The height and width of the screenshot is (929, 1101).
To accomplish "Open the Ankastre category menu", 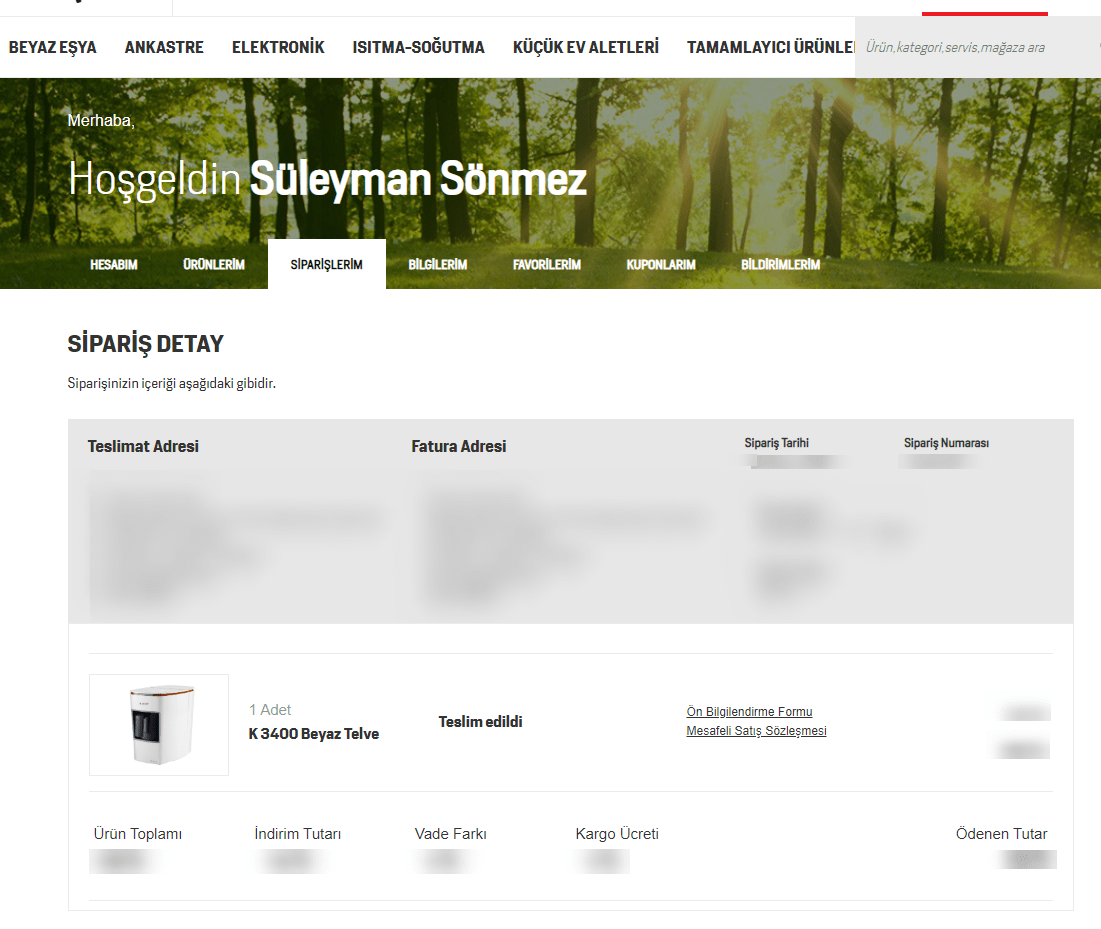I will [164, 47].
